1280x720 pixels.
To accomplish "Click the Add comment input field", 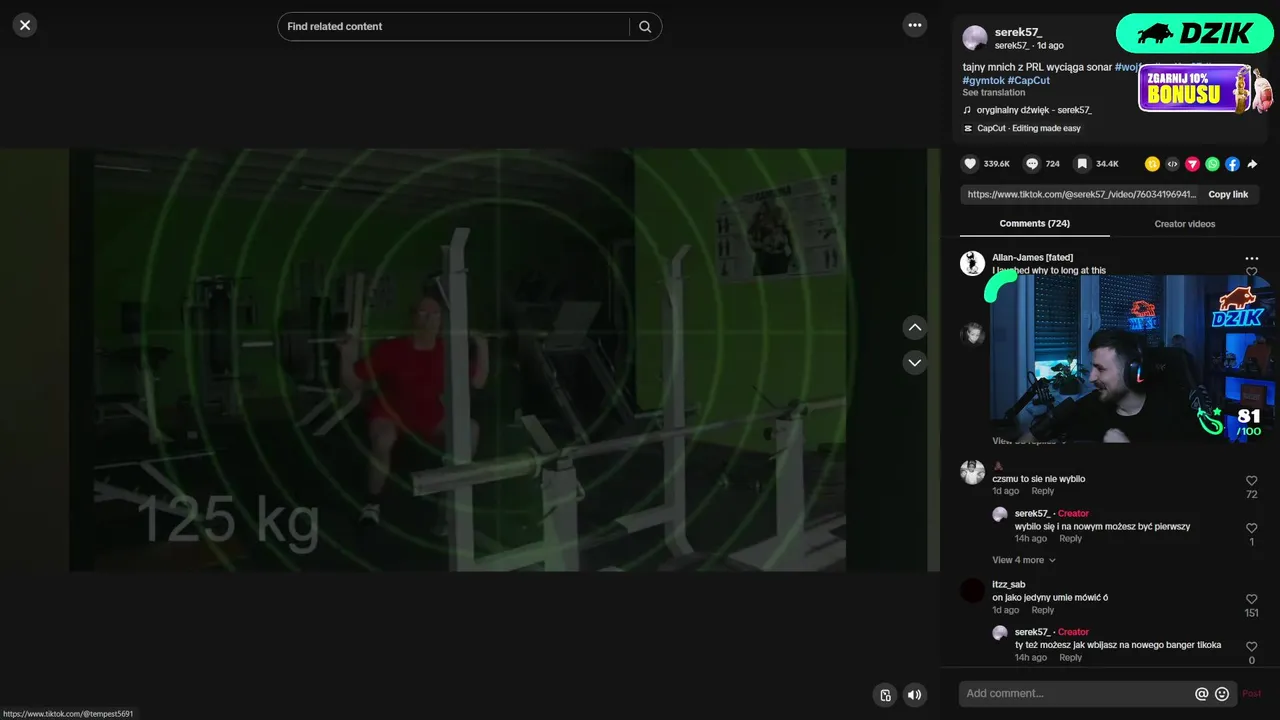I will (x=1077, y=694).
